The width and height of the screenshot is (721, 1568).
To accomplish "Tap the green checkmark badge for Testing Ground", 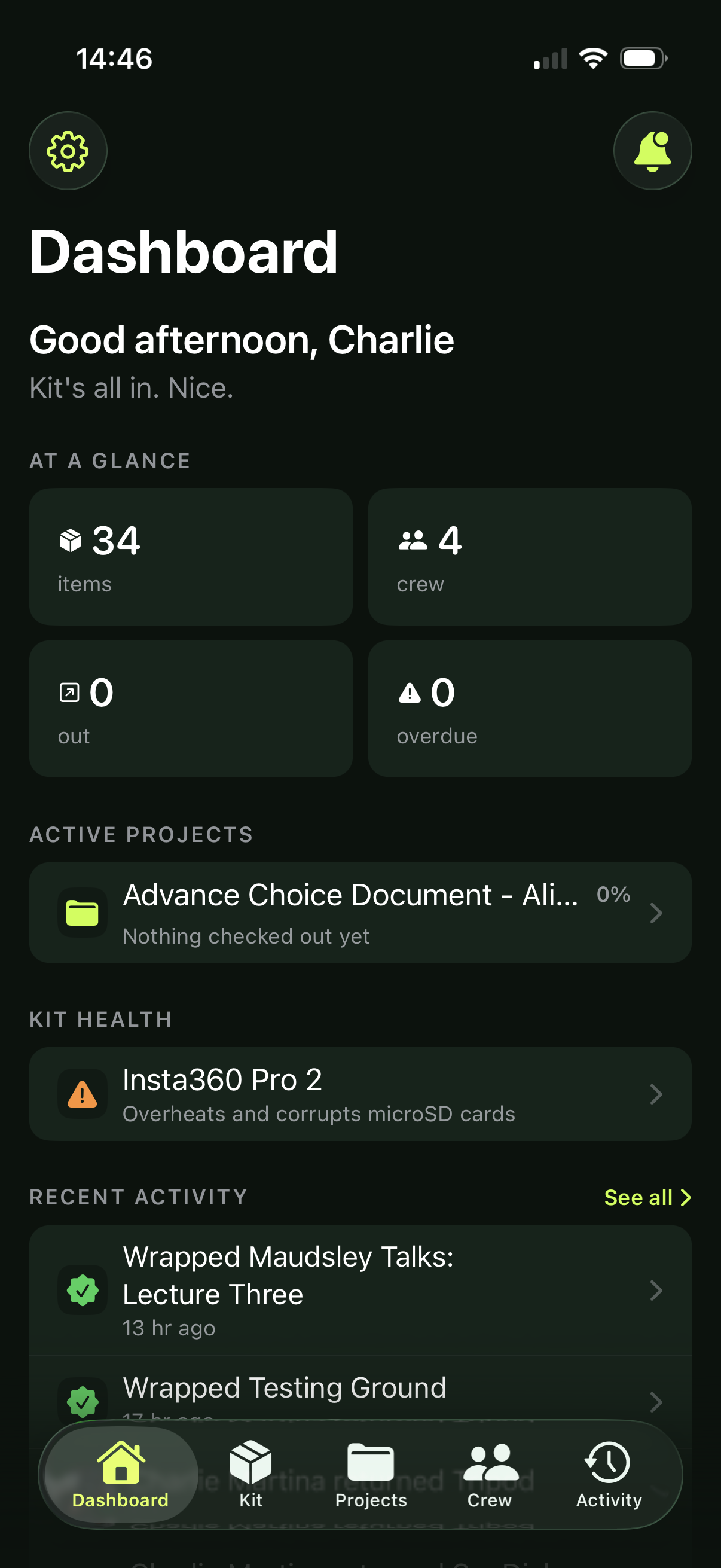I will point(83,1401).
